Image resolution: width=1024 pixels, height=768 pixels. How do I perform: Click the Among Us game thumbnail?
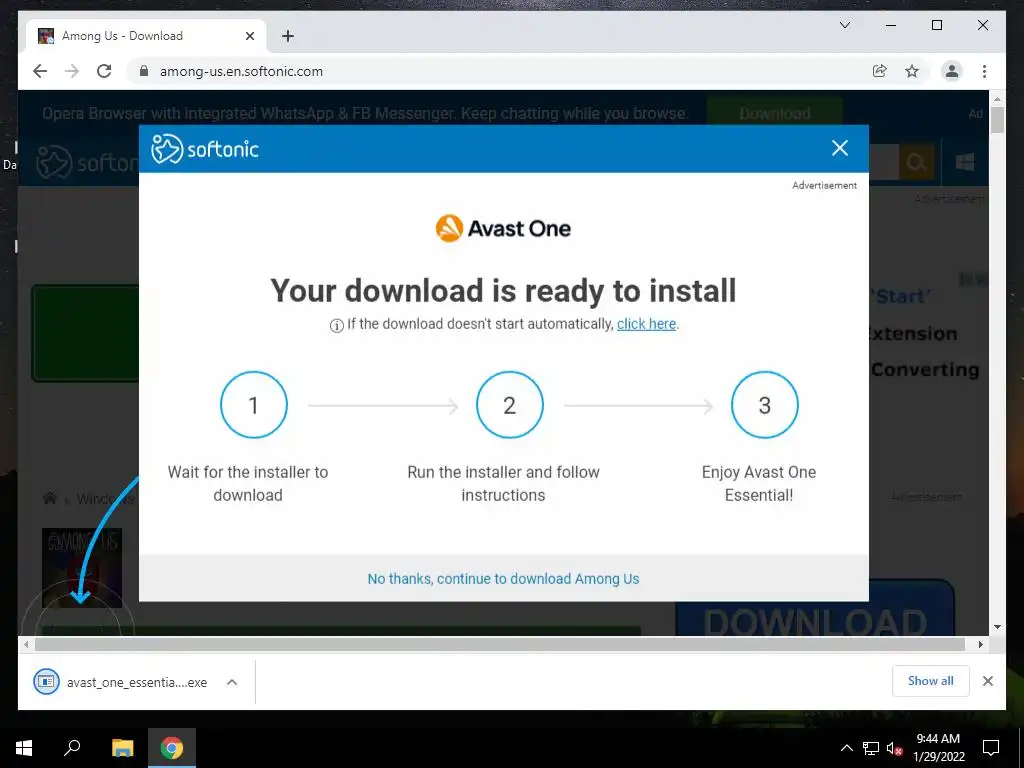pyautogui.click(x=82, y=567)
